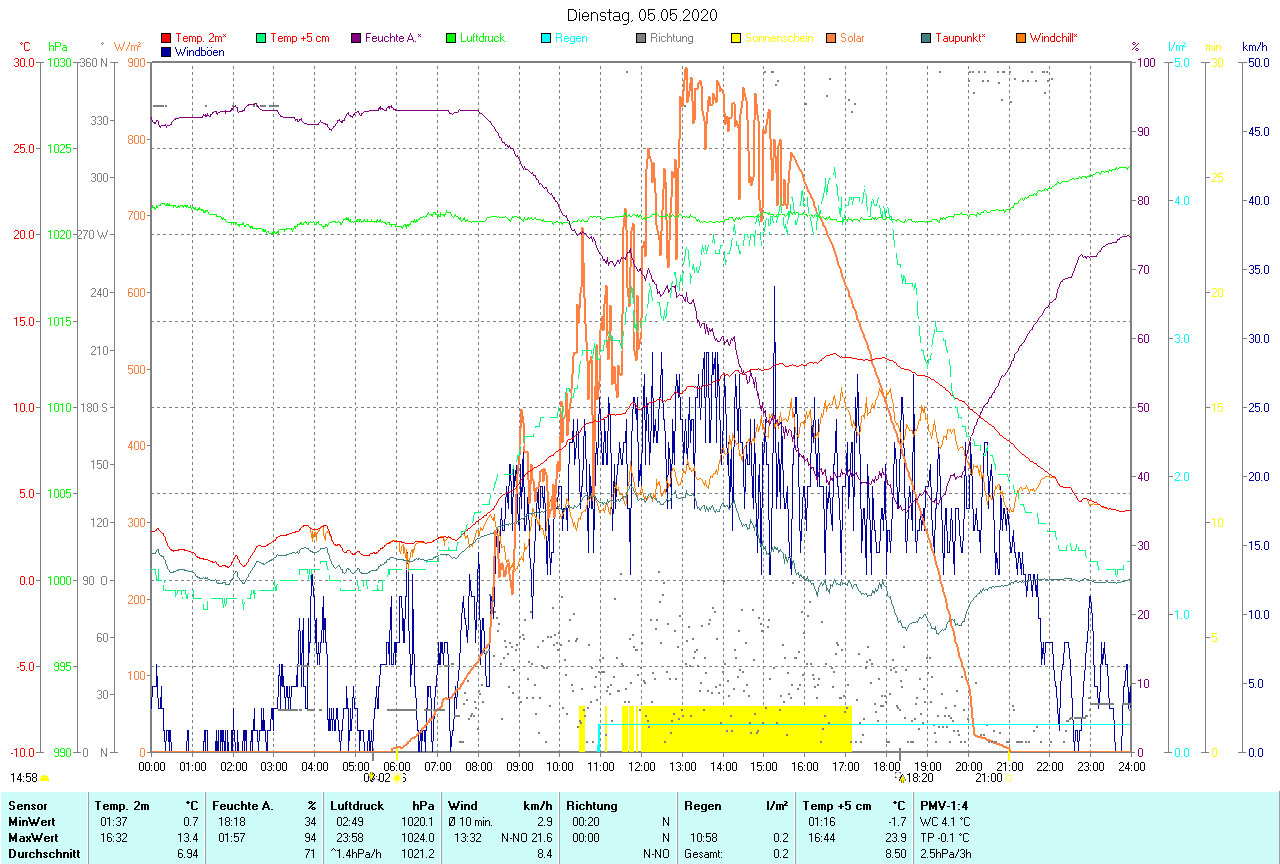
Task: Click the l/m² axis unit label
Action: point(1177,47)
